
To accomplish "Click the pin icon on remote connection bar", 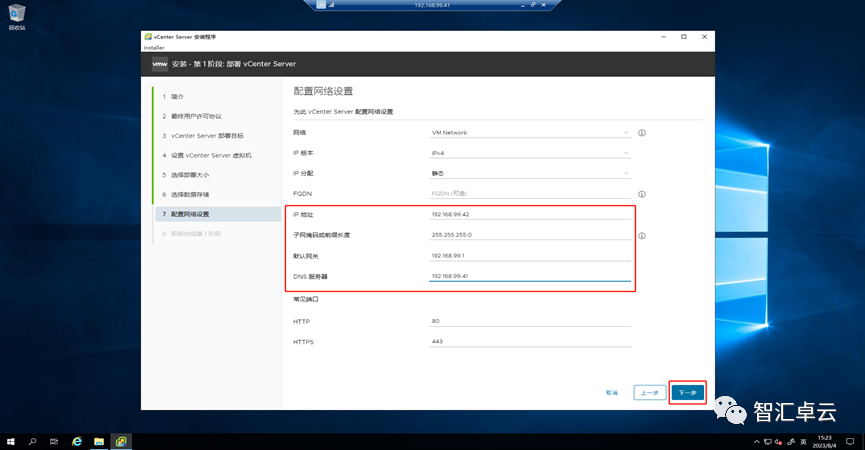I will [x=321, y=5].
